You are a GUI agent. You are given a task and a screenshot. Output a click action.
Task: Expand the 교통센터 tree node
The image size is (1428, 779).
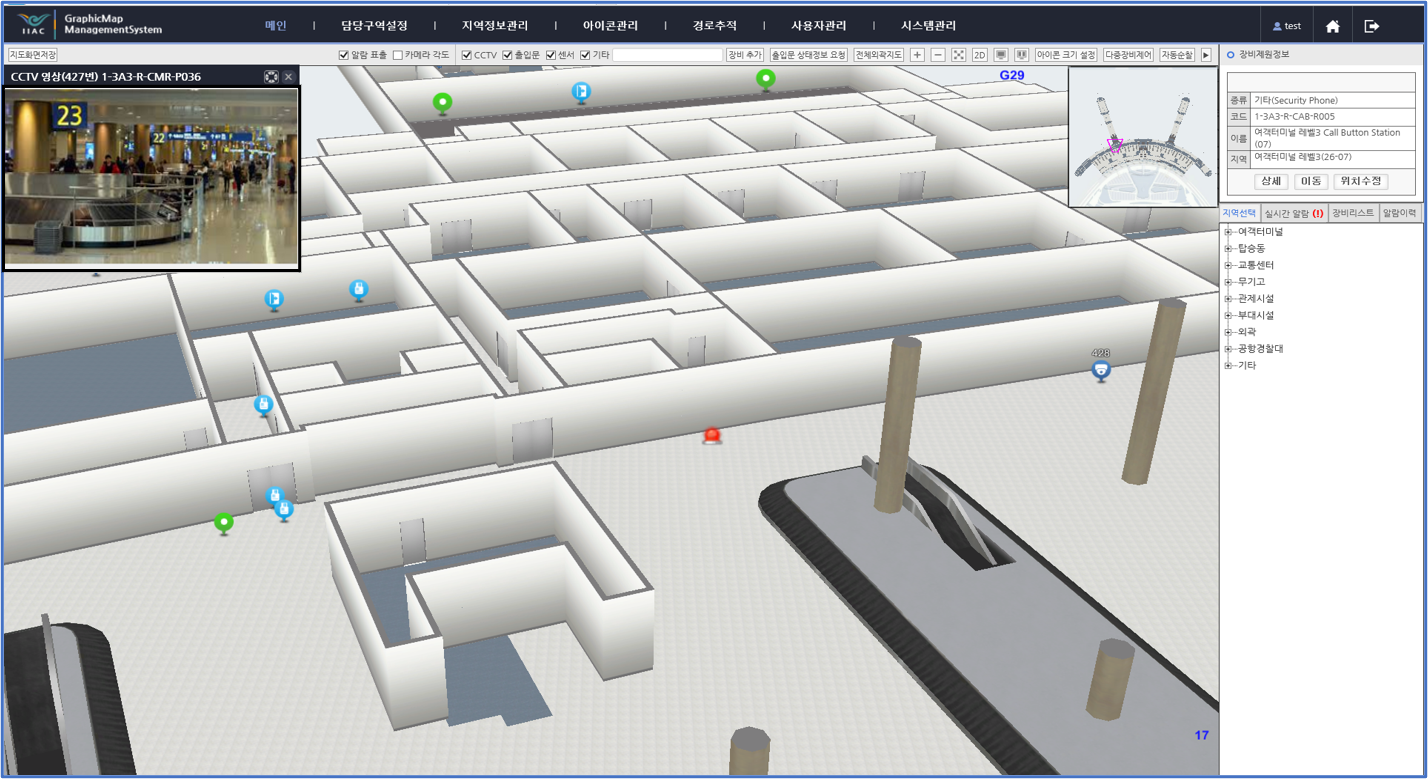(1228, 265)
